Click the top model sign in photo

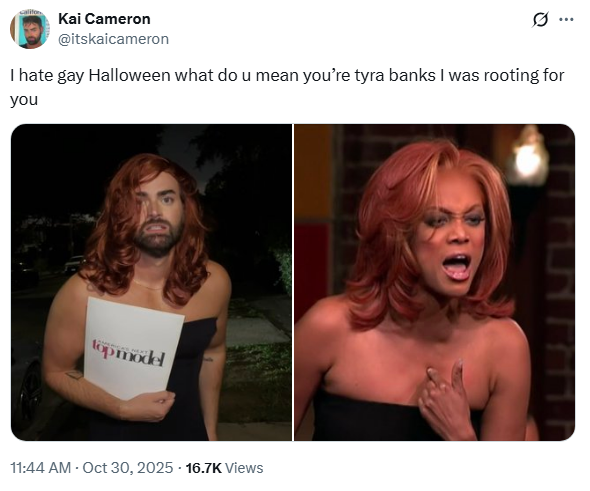pos(132,348)
